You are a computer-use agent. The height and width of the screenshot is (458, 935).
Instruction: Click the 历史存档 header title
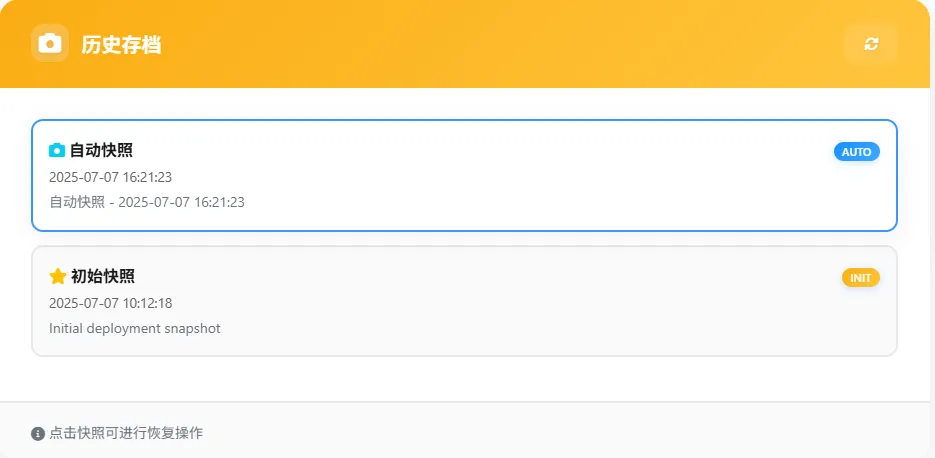pyautogui.click(x=121, y=45)
